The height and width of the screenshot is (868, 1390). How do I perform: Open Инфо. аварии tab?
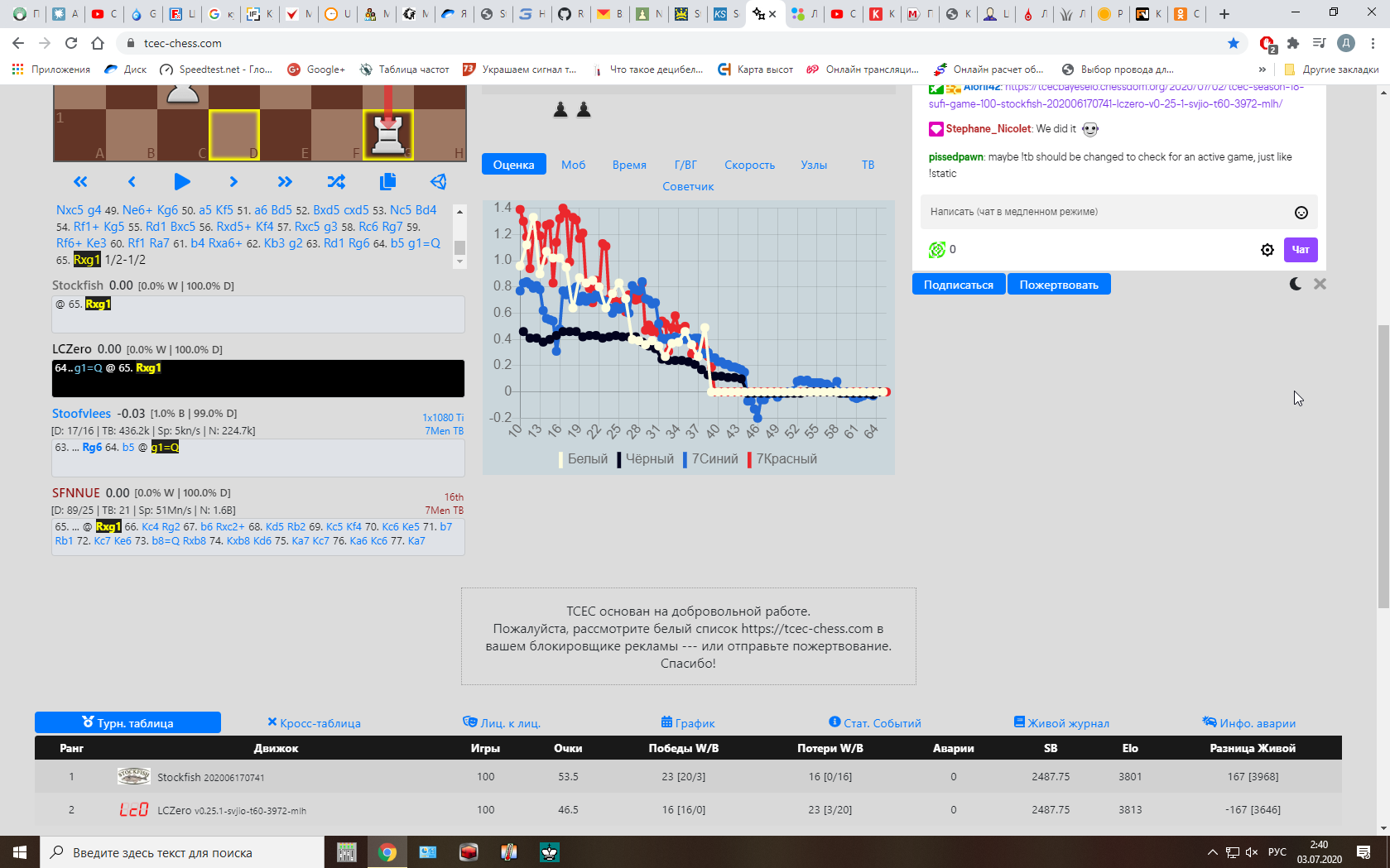click(x=1249, y=723)
